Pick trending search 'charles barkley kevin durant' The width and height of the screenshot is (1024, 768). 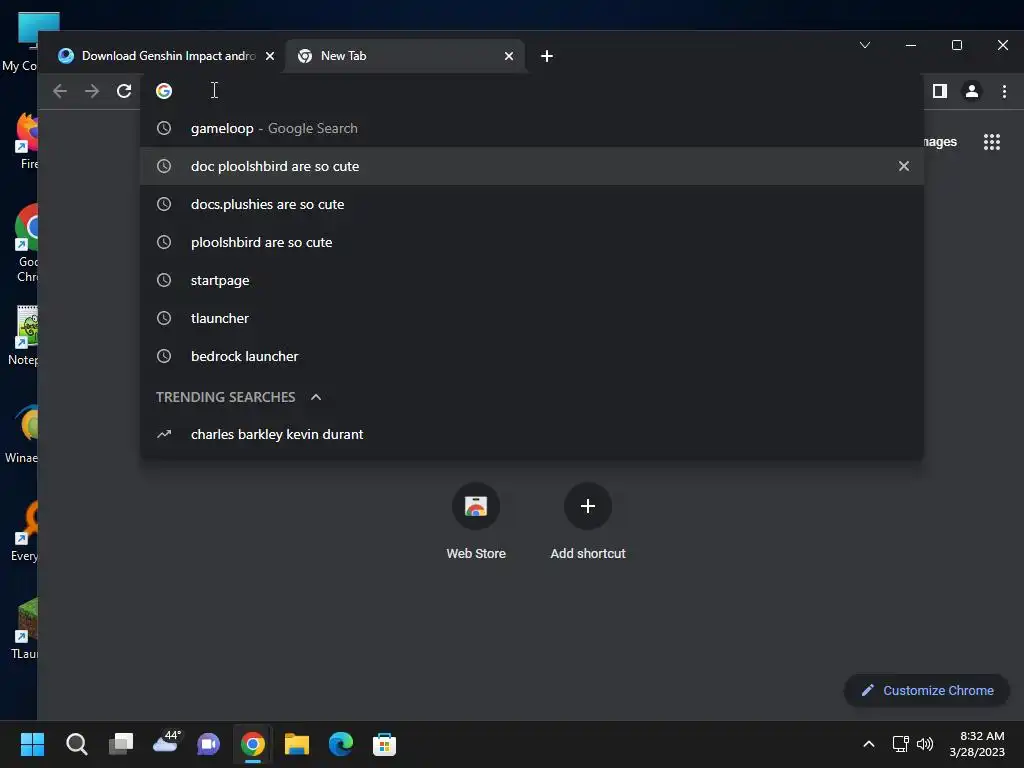point(532,434)
